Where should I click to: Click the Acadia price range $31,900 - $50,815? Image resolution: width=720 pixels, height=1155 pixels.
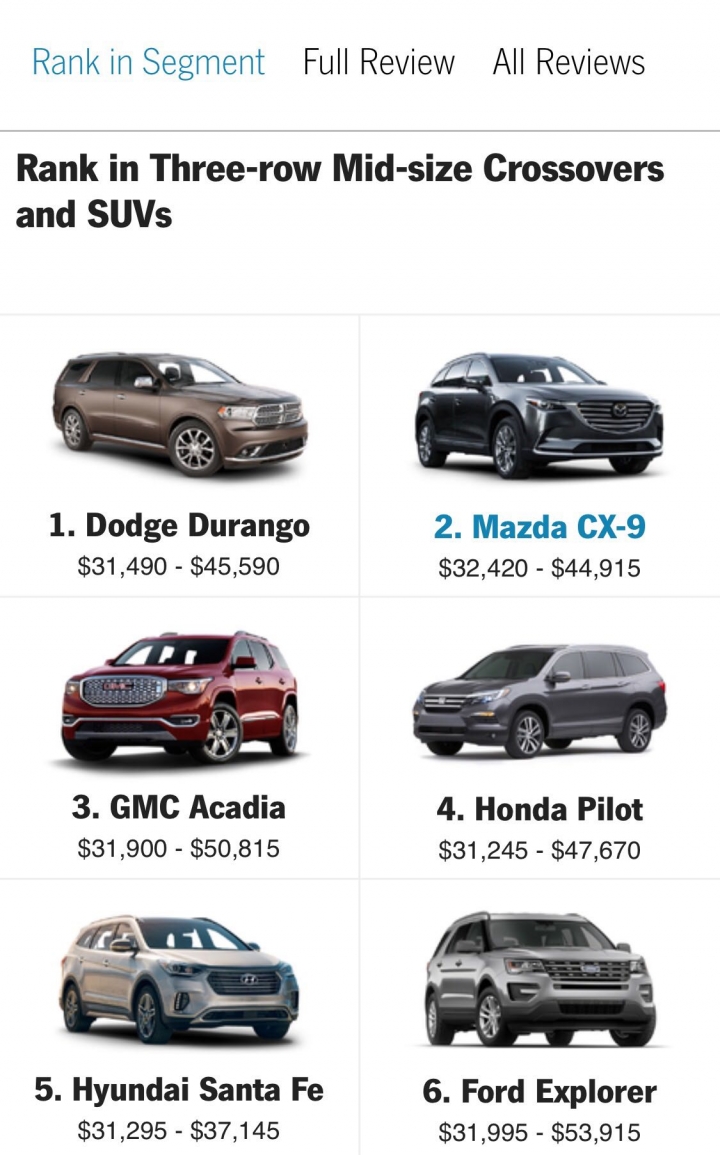click(x=178, y=849)
